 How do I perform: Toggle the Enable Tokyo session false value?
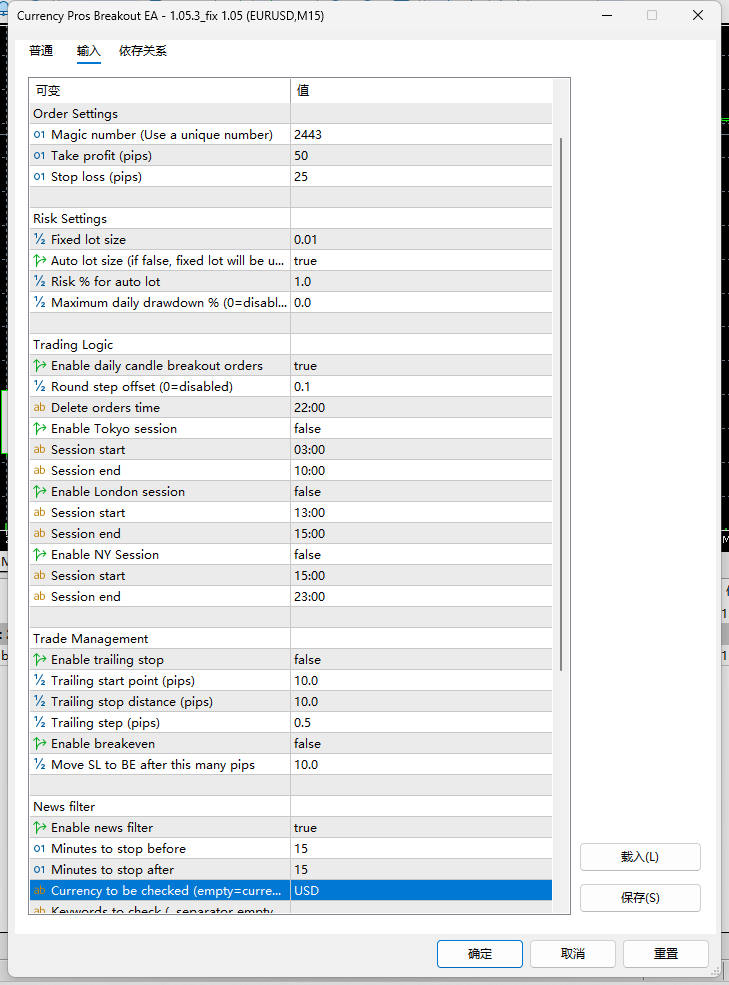[421, 428]
